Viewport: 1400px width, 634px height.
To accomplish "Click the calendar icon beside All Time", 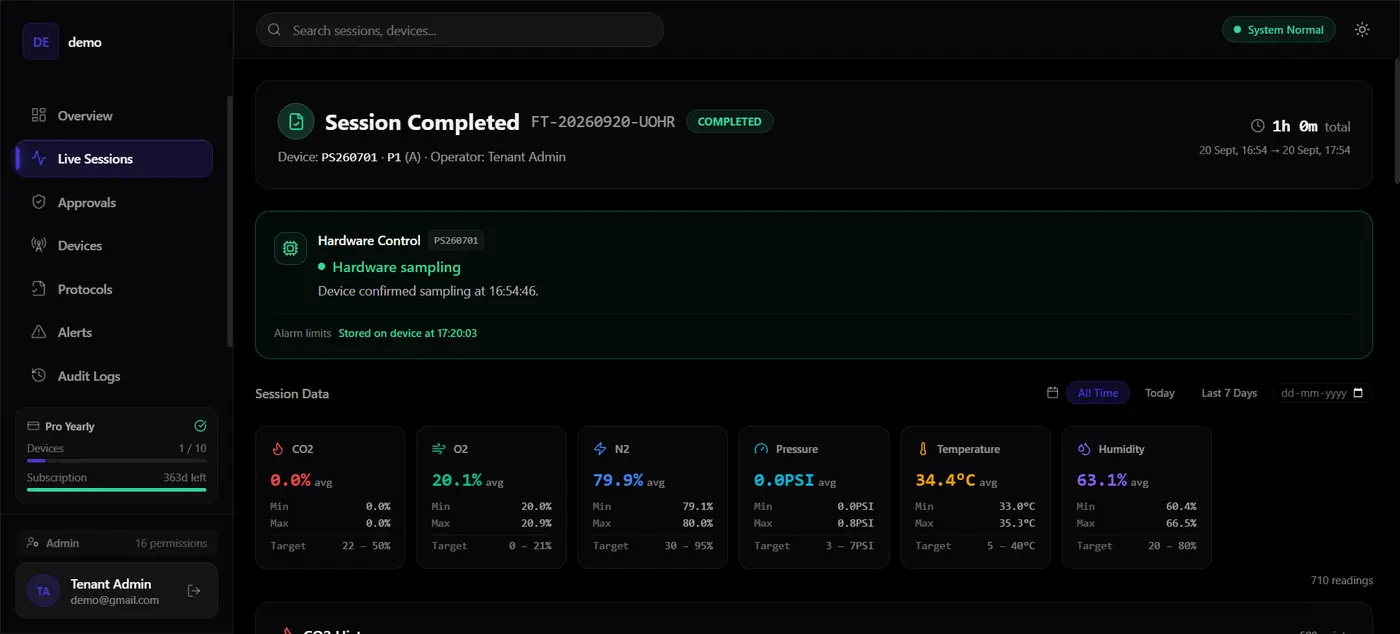I will (x=1052, y=393).
